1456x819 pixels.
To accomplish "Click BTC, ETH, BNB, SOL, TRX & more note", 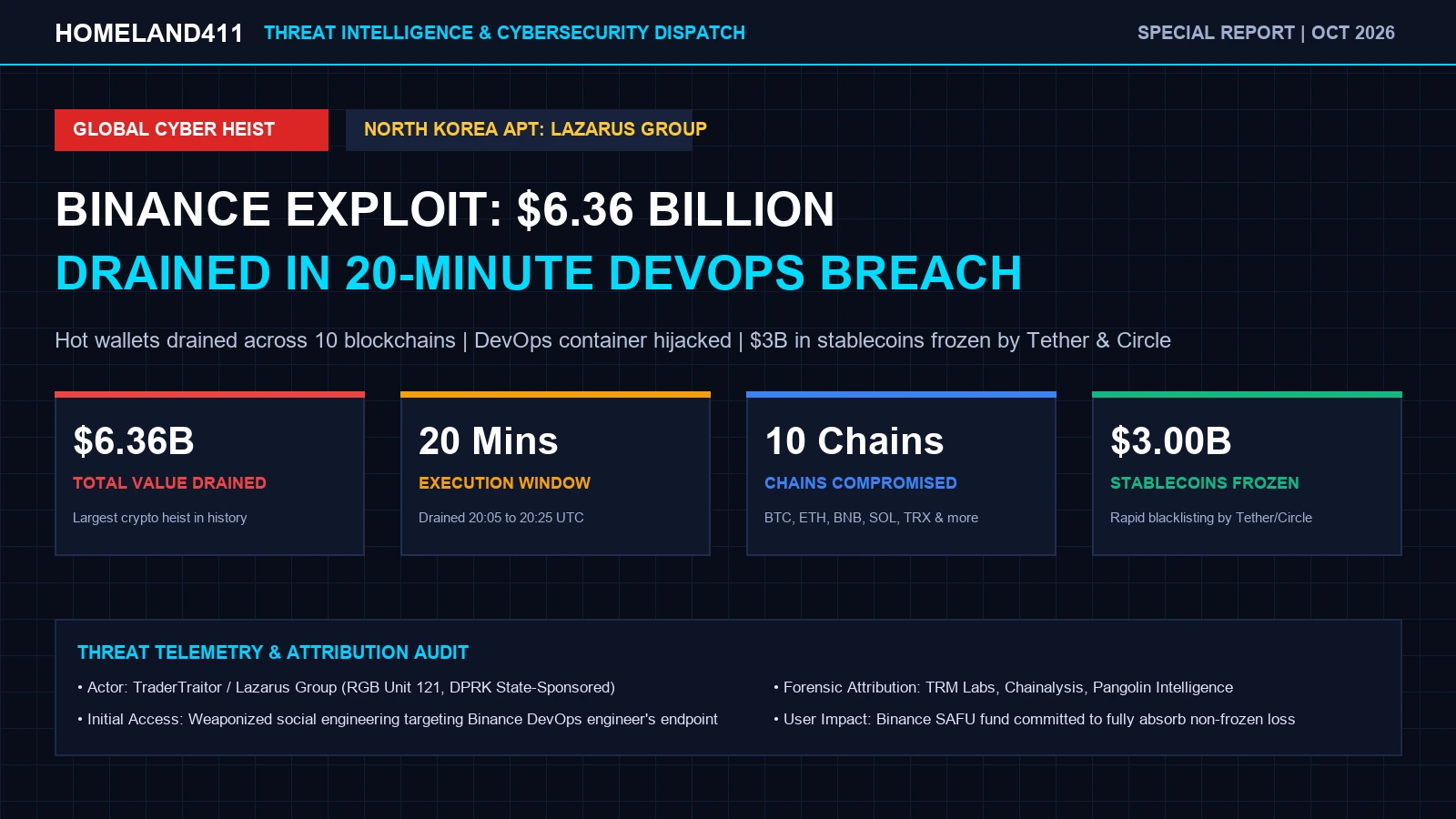I will (x=871, y=518).
